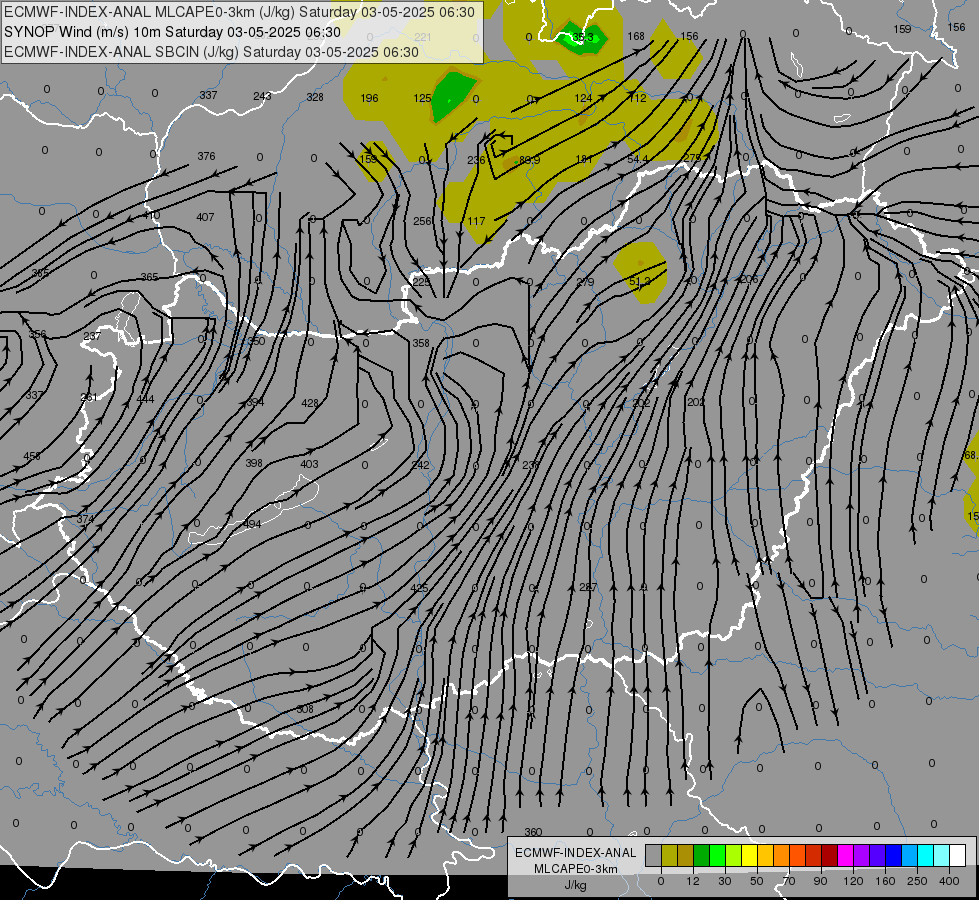The width and height of the screenshot is (979, 900).
Task: Click the map value 444
Action: pos(145,399)
